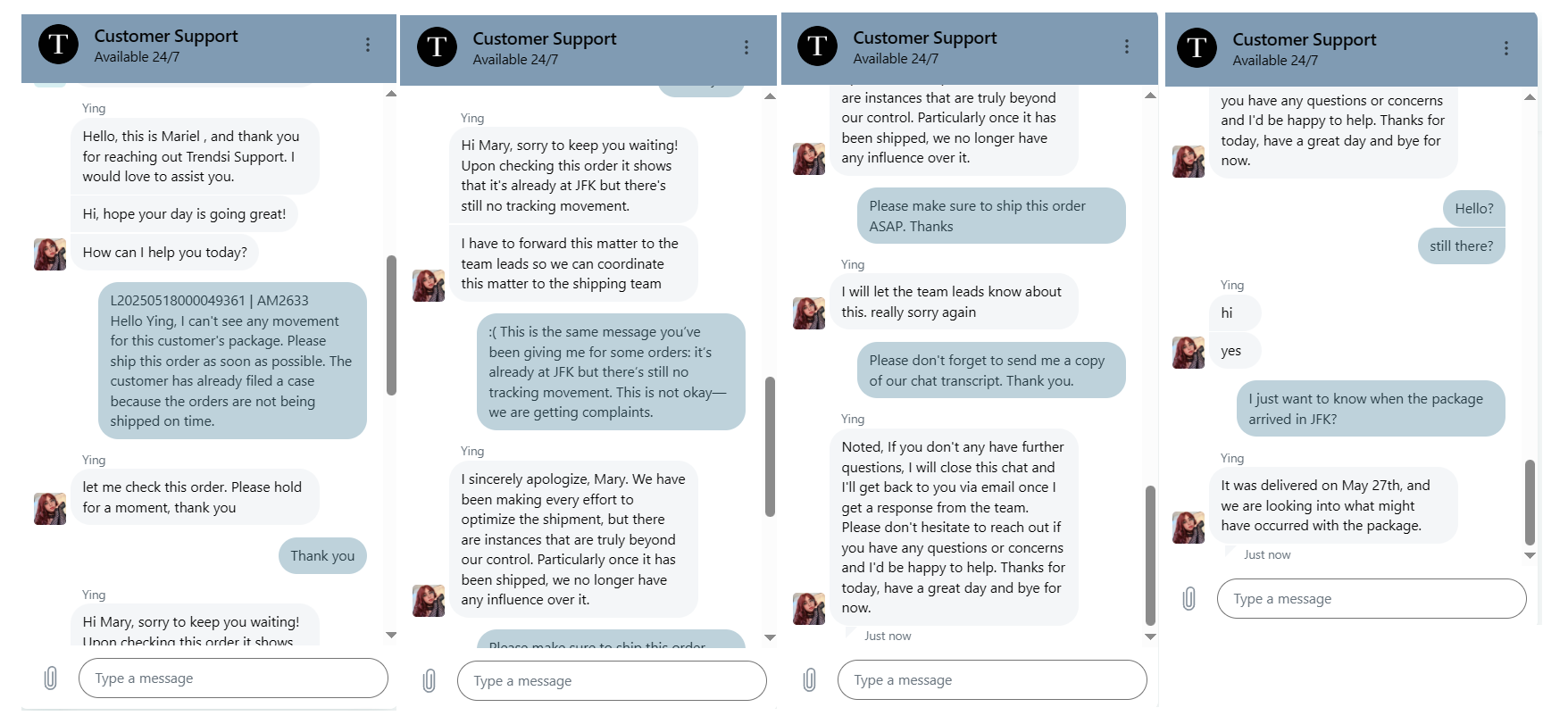Focus the message input field in the leftmost chat
Screen dimensions: 1568x724
coord(233,678)
